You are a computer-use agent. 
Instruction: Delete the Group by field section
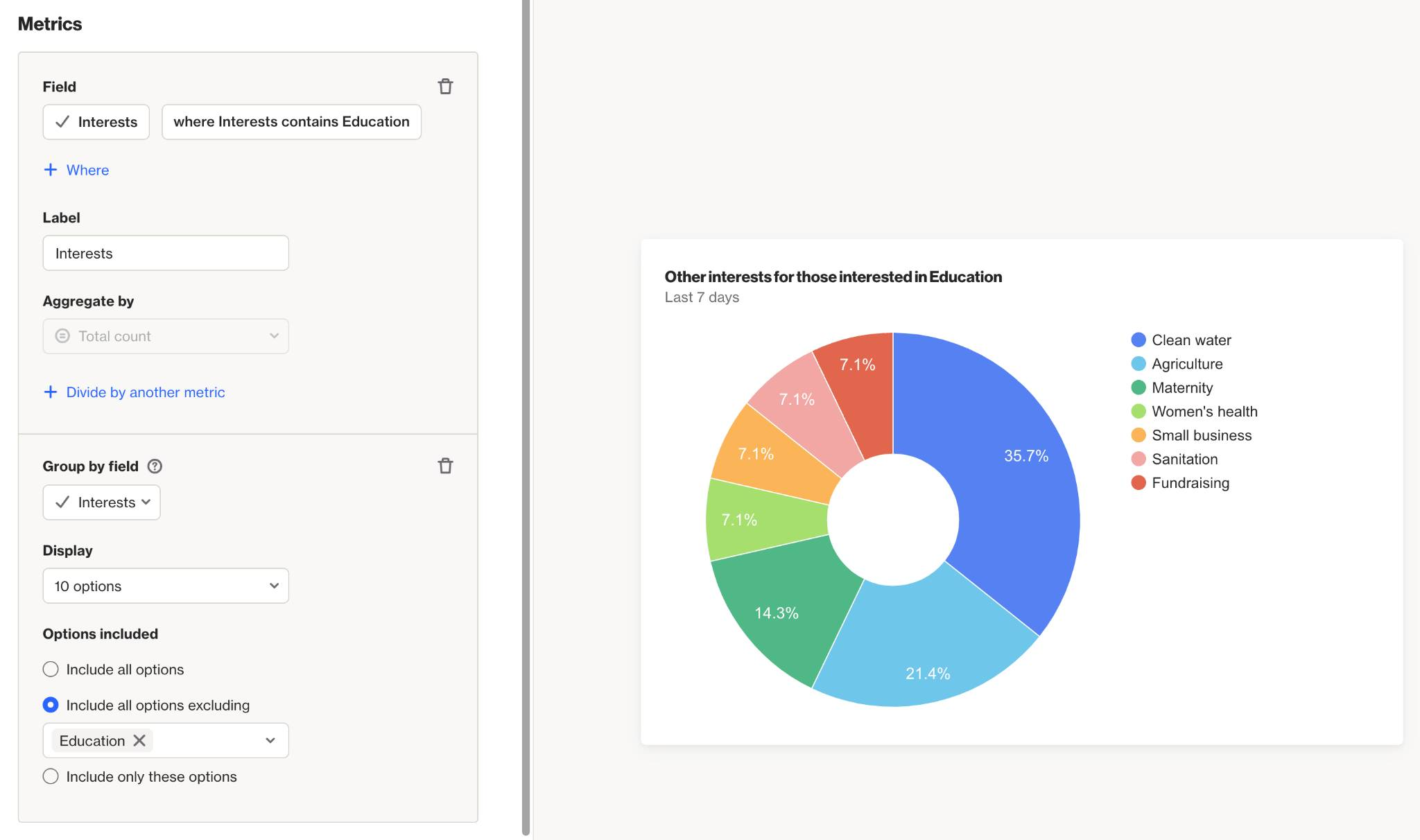pyautogui.click(x=445, y=466)
